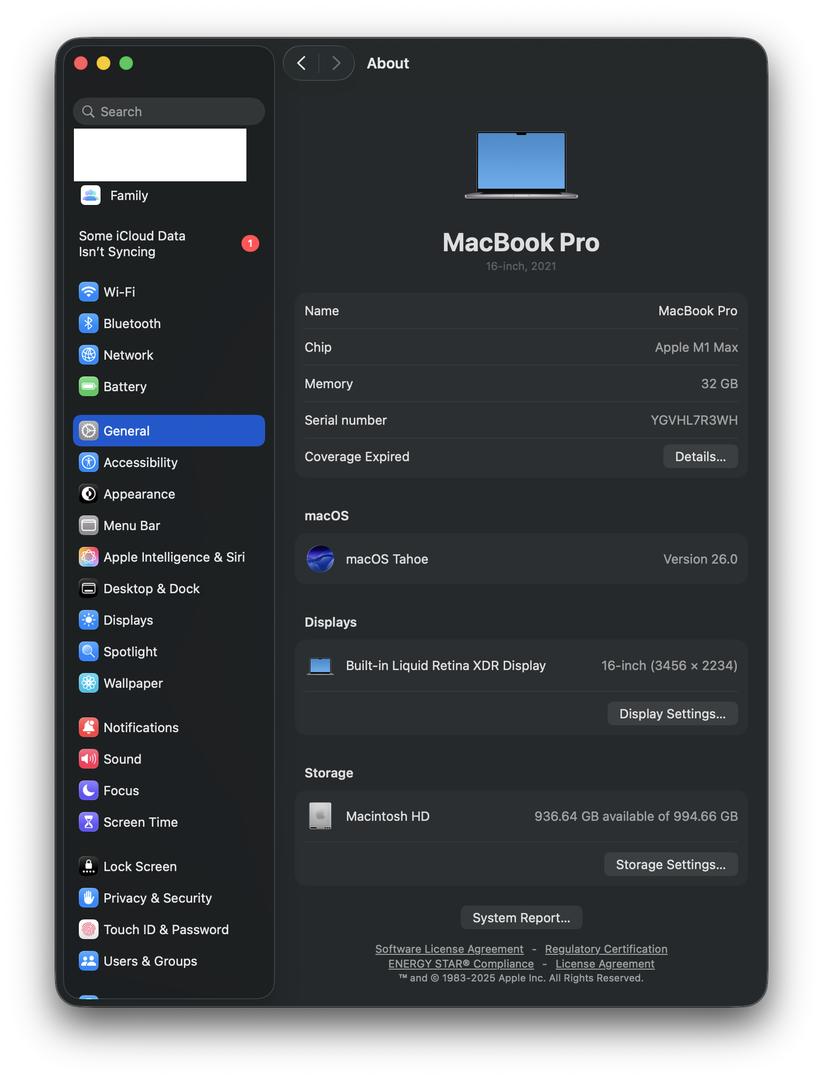
Task: Click the Apple M1 Max chip value
Action: tap(696, 348)
